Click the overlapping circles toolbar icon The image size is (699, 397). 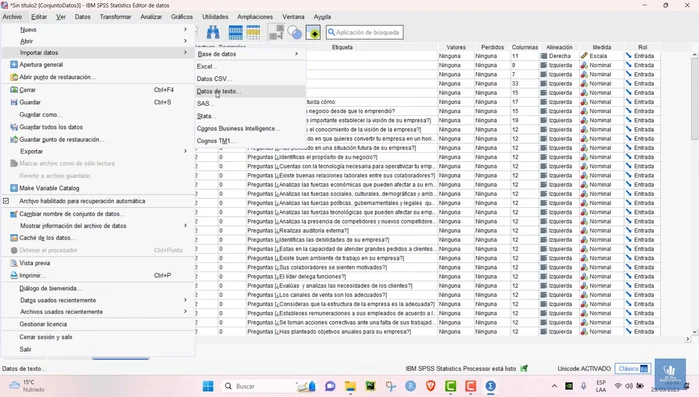[294, 32]
